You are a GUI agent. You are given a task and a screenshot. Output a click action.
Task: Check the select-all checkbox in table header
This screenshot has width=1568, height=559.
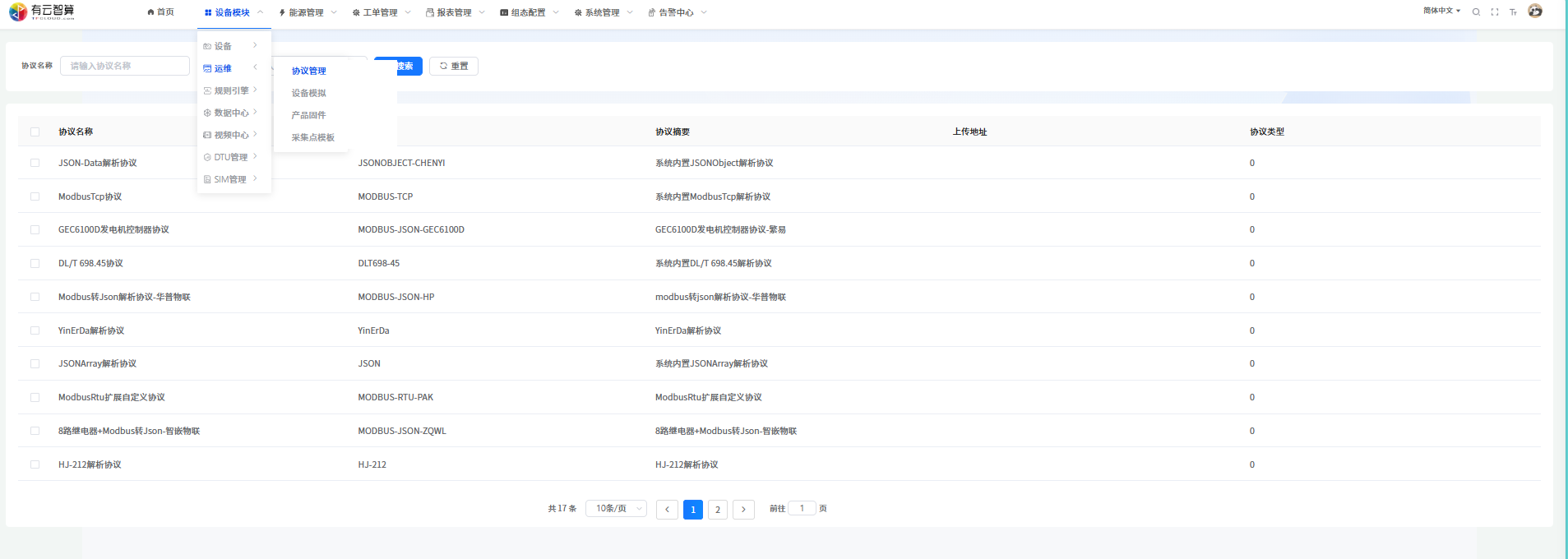[x=35, y=132]
